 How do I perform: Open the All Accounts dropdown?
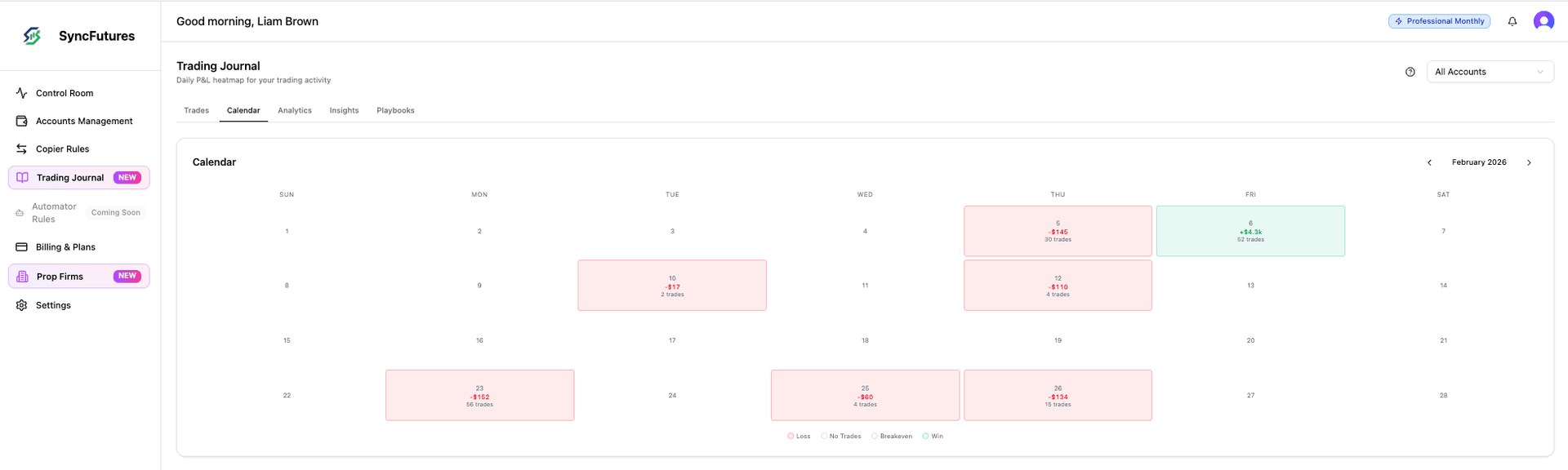tap(1490, 72)
